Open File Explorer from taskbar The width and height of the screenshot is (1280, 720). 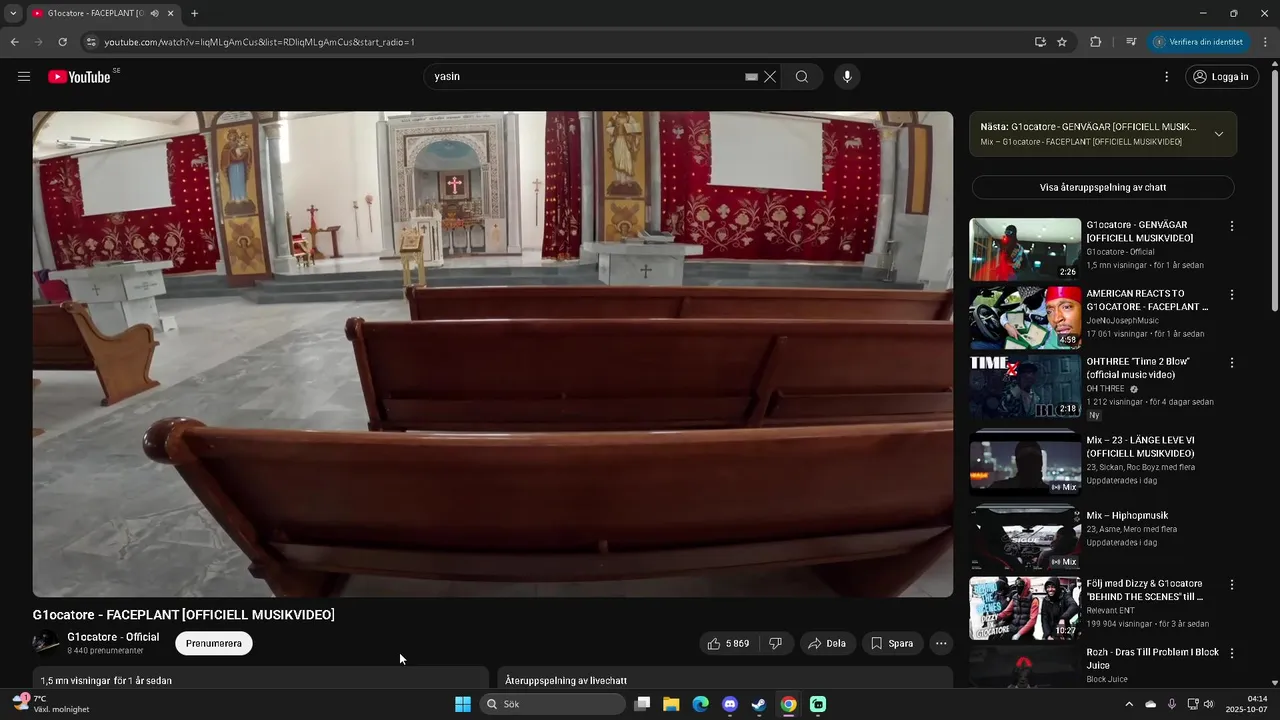(671, 704)
